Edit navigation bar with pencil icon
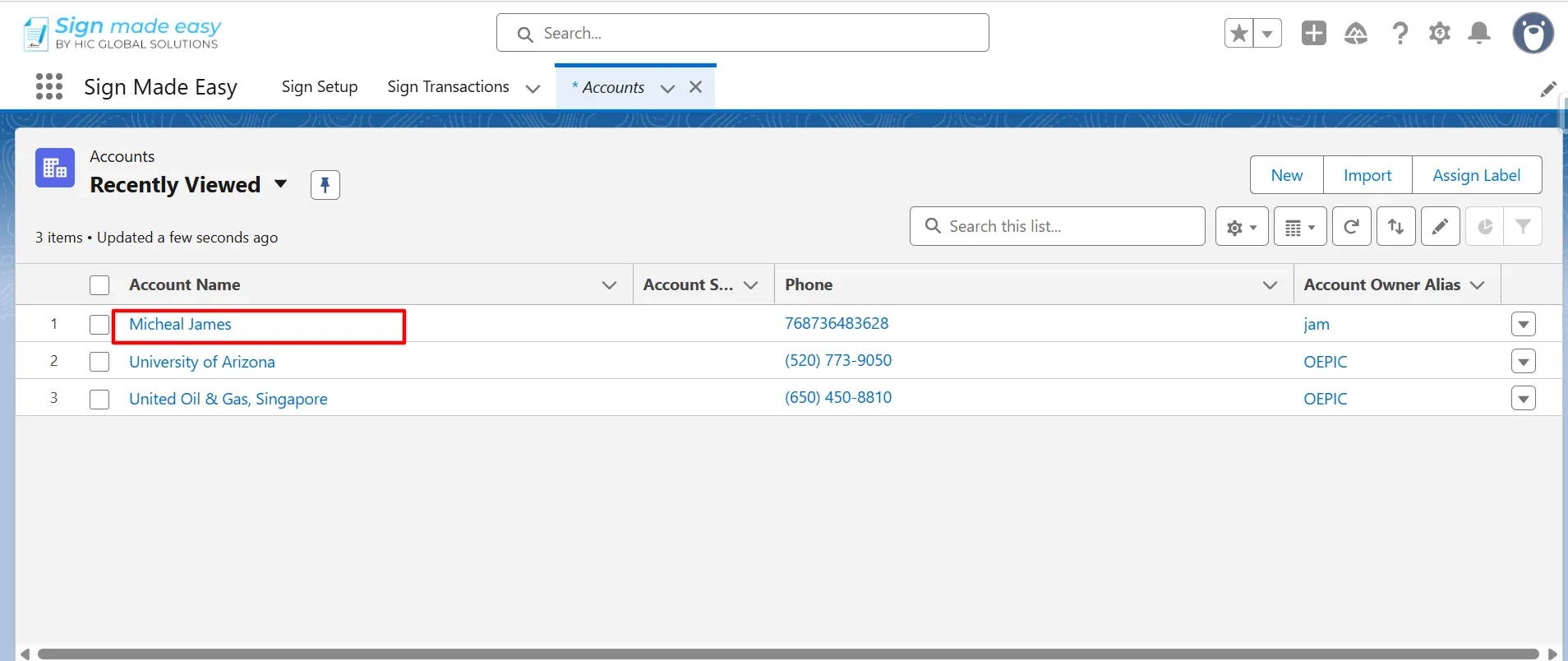Screen dimensions: 1568x661 pos(1548,89)
